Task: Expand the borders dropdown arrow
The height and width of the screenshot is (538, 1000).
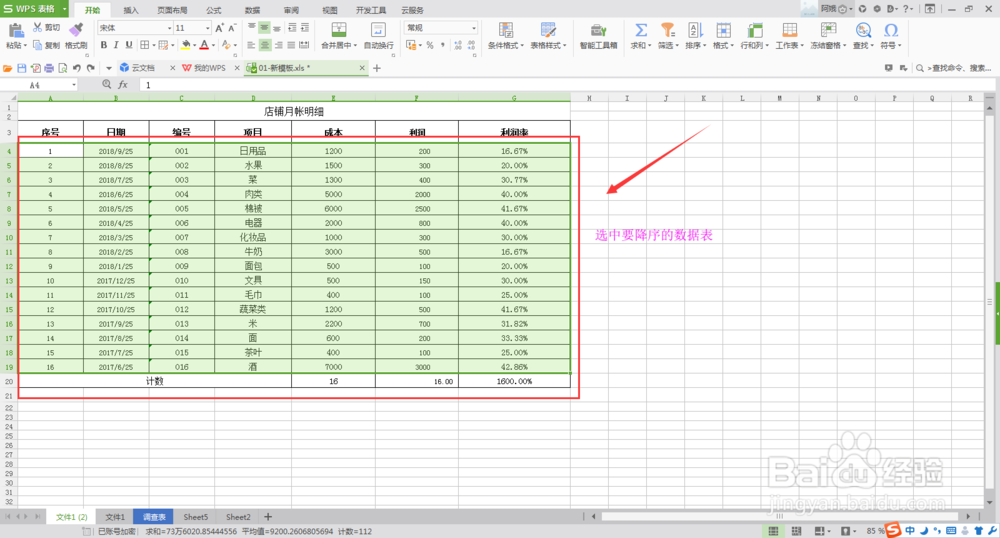Action: click(153, 45)
